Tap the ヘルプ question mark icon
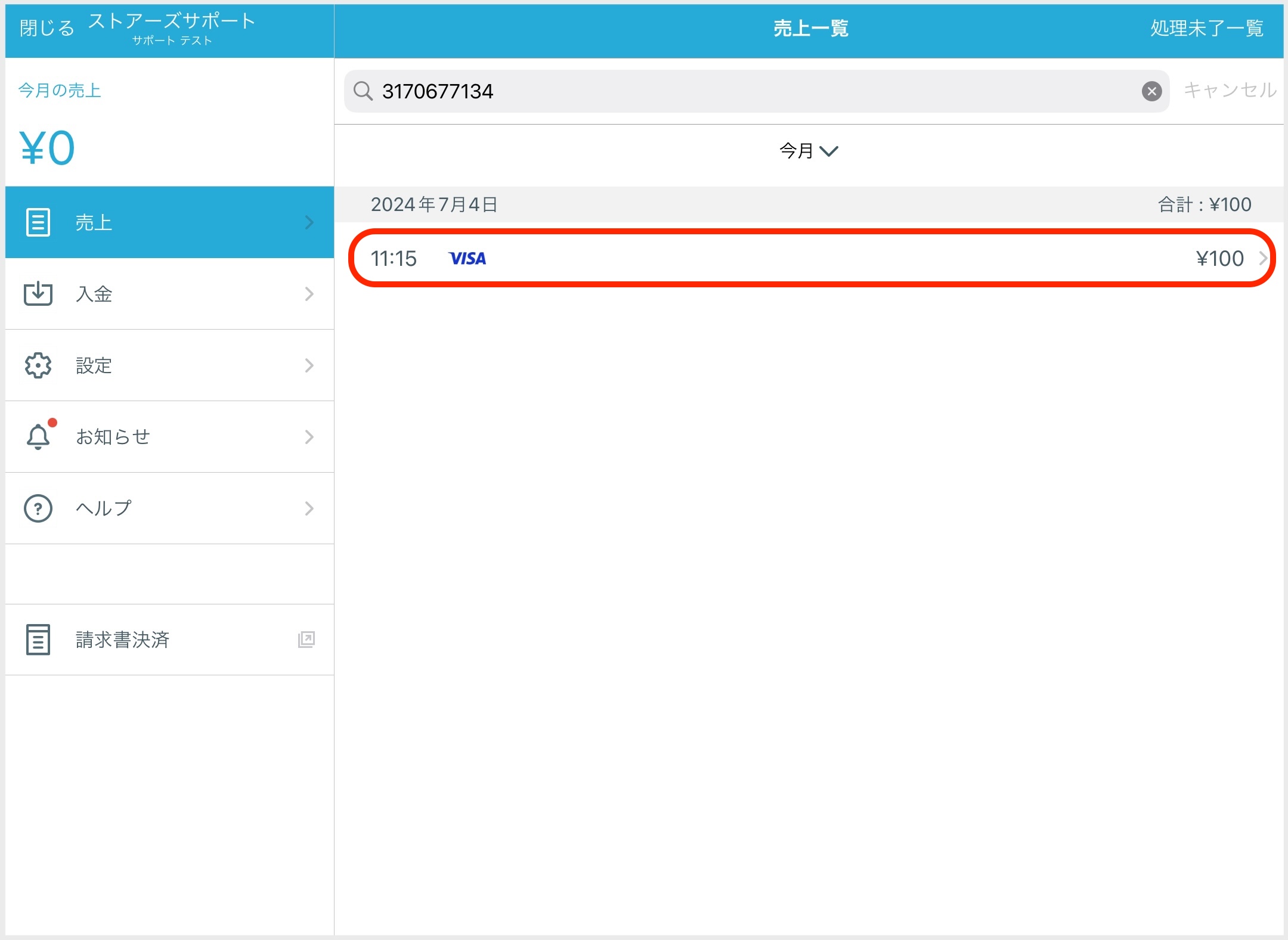 (x=38, y=508)
